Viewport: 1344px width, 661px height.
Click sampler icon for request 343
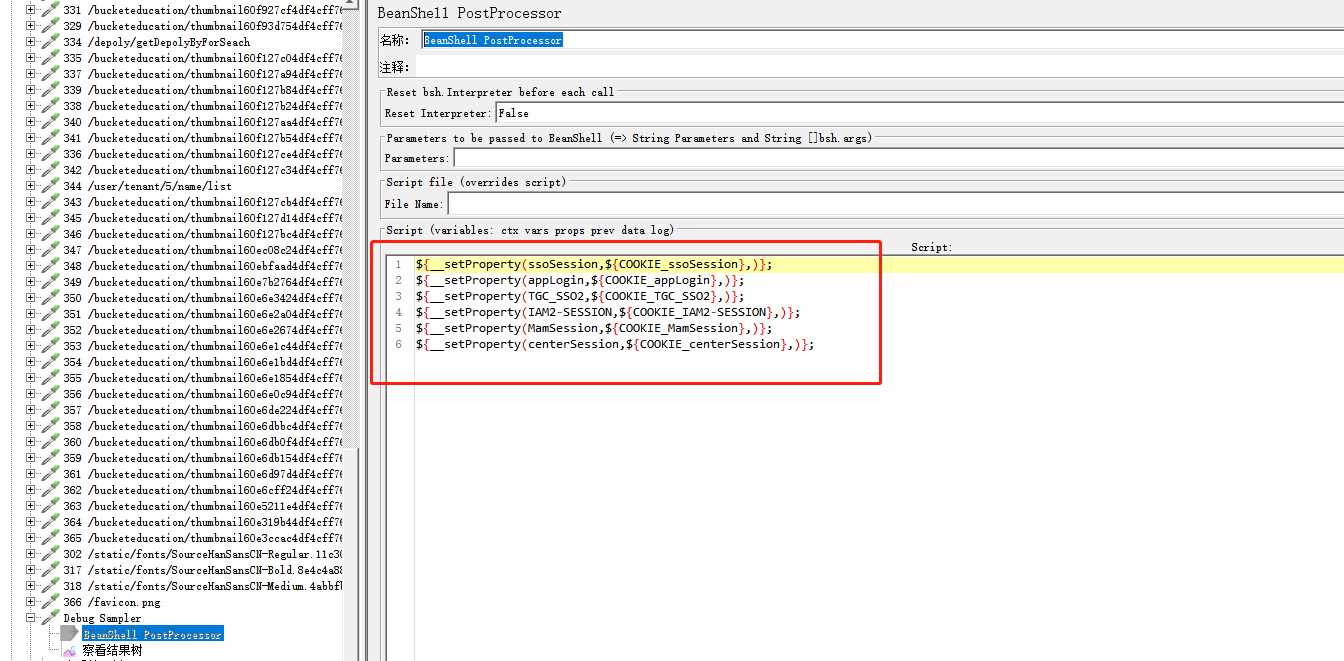point(50,202)
